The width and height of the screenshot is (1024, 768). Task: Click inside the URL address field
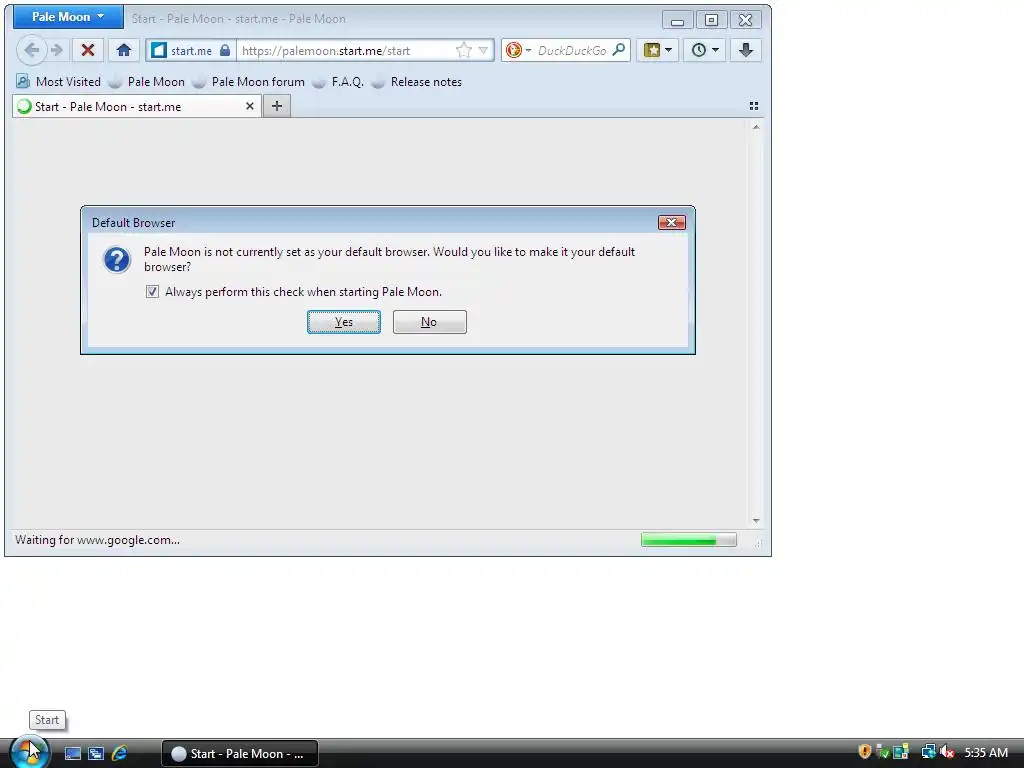(x=346, y=50)
